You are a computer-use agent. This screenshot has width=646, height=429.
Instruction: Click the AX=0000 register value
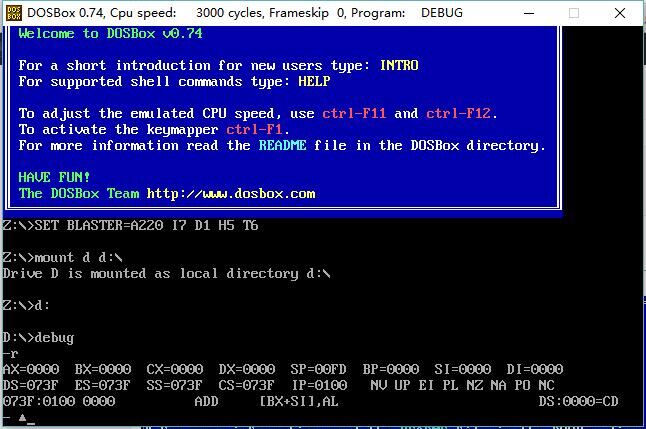pyautogui.click(x=31, y=369)
